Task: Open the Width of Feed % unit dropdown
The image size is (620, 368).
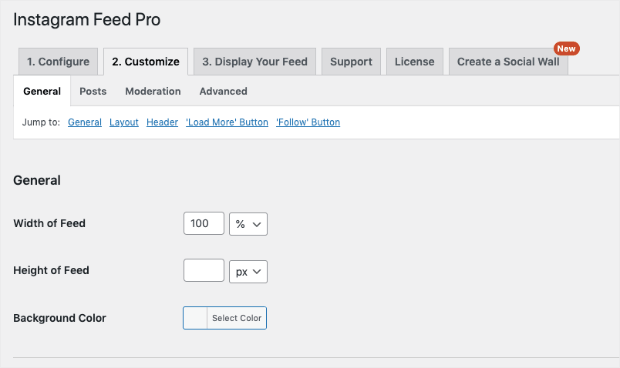Action: click(248, 224)
